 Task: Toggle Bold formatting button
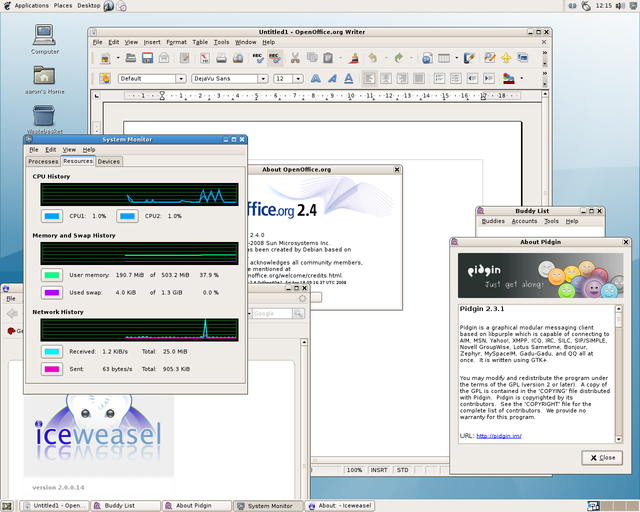(x=316, y=78)
